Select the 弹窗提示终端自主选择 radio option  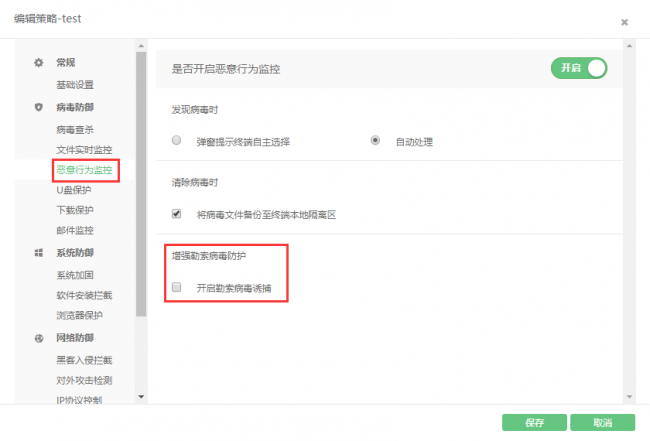pos(177,141)
